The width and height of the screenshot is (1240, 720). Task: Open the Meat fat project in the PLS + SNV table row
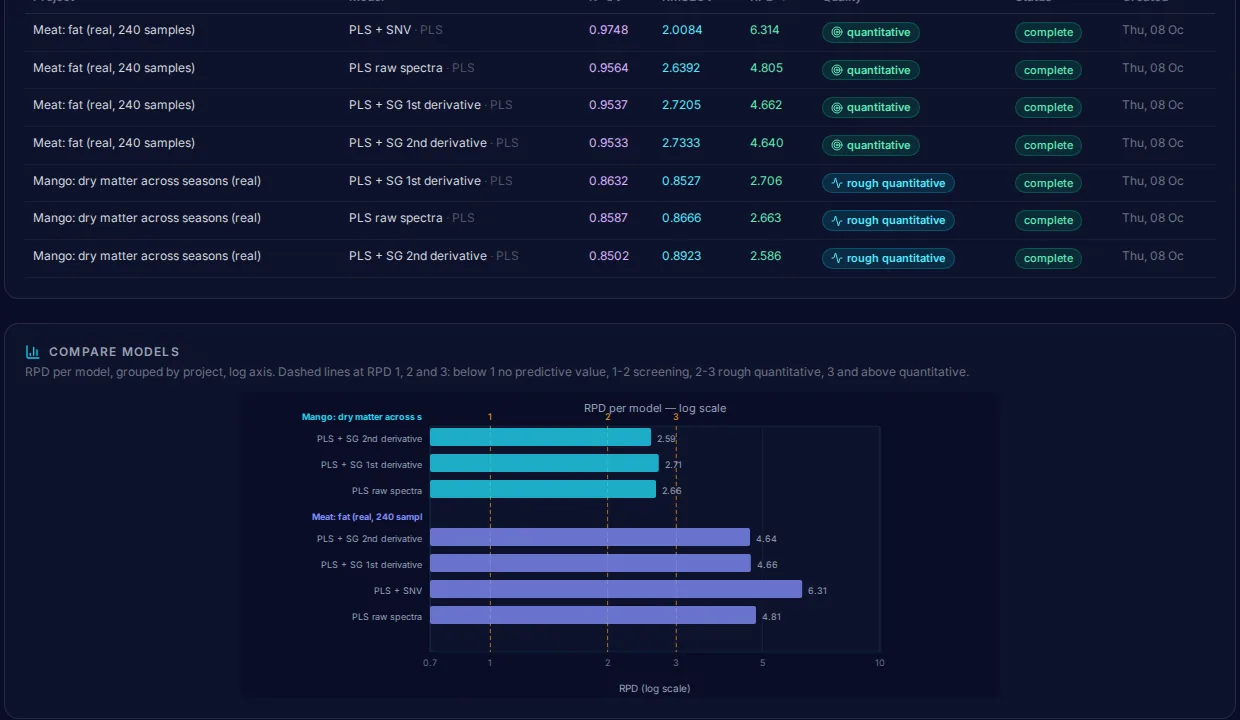[x=114, y=30]
